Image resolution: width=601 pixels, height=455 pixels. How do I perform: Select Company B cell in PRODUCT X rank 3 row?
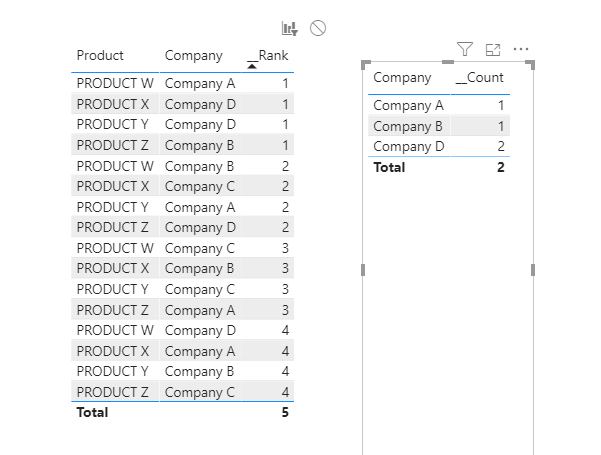click(199, 269)
